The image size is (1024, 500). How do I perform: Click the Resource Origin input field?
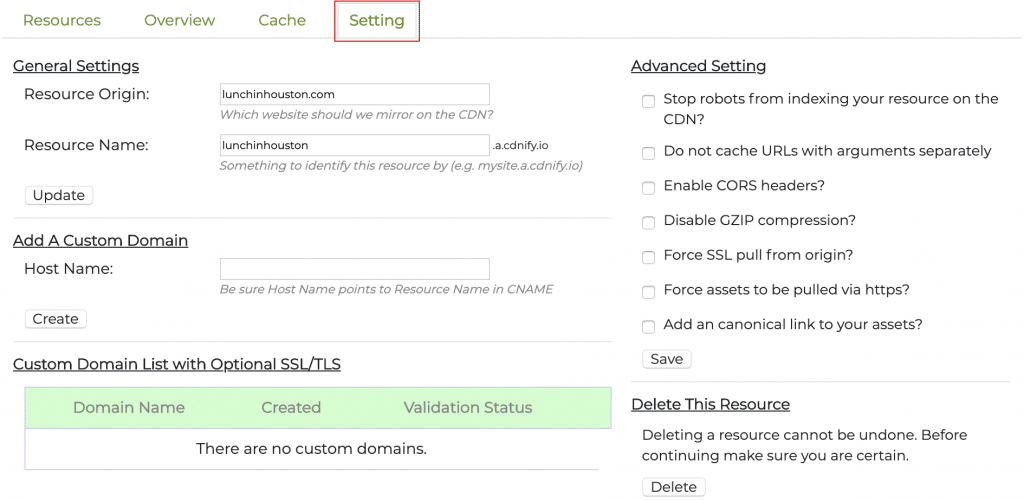click(354, 94)
